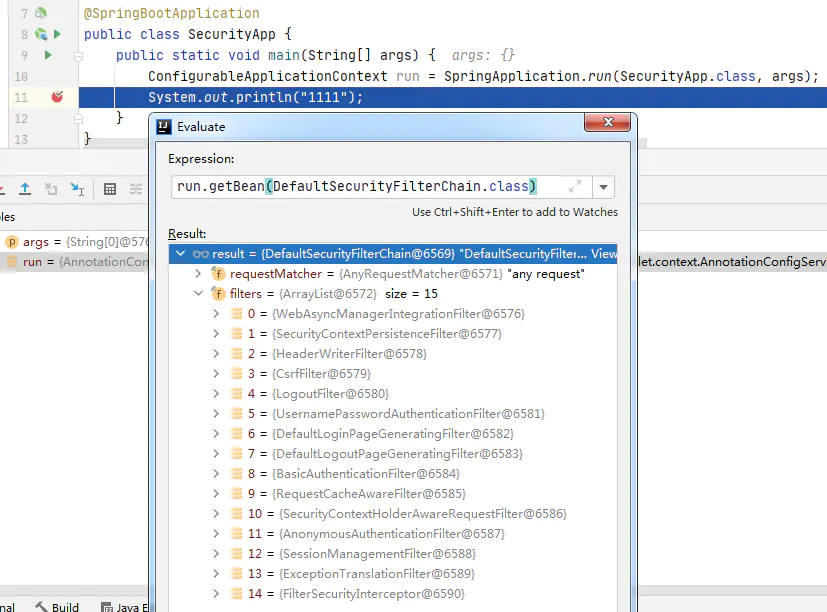
Task: Expand BasicAuthenticationFilter entry 8
Action: click(216, 474)
